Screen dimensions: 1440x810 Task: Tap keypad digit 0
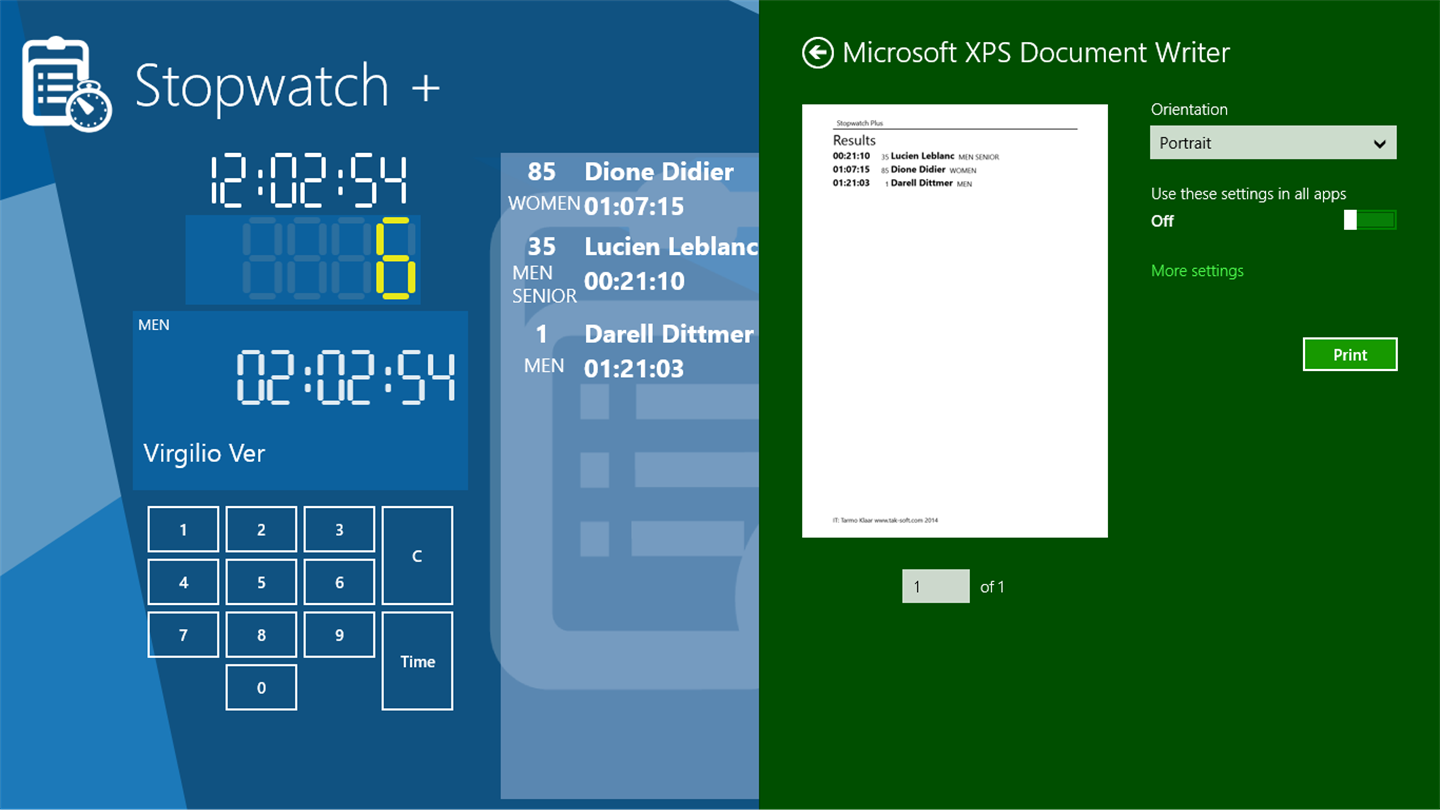pyautogui.click(x=261, y=687)
